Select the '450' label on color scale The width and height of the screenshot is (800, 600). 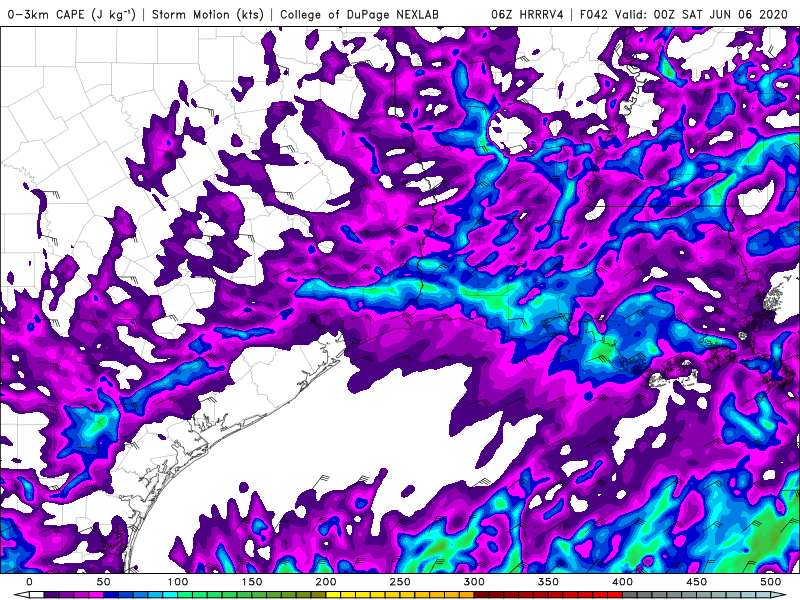[696, 582]
